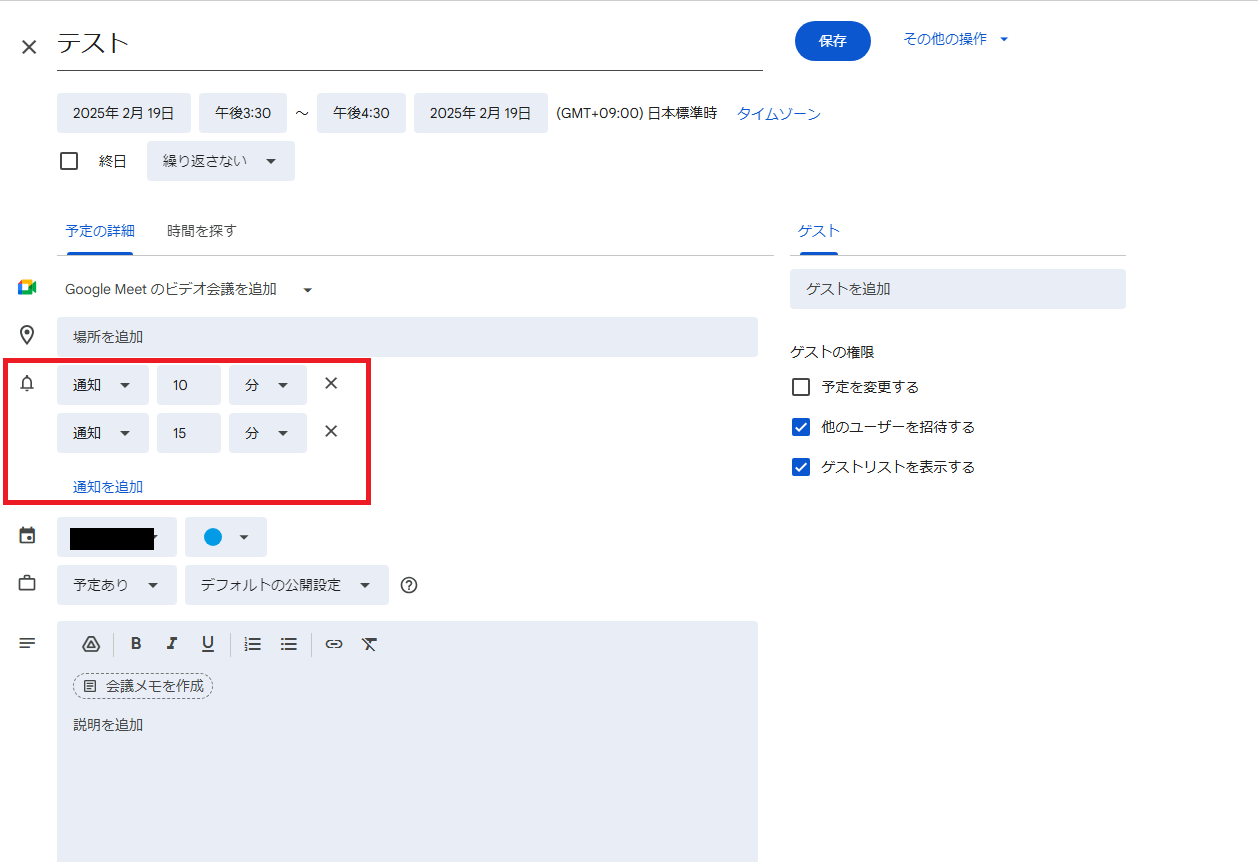Viewport: 1258px width, 862px height.
Task: Click the 保存 save button
Action: 832,41
